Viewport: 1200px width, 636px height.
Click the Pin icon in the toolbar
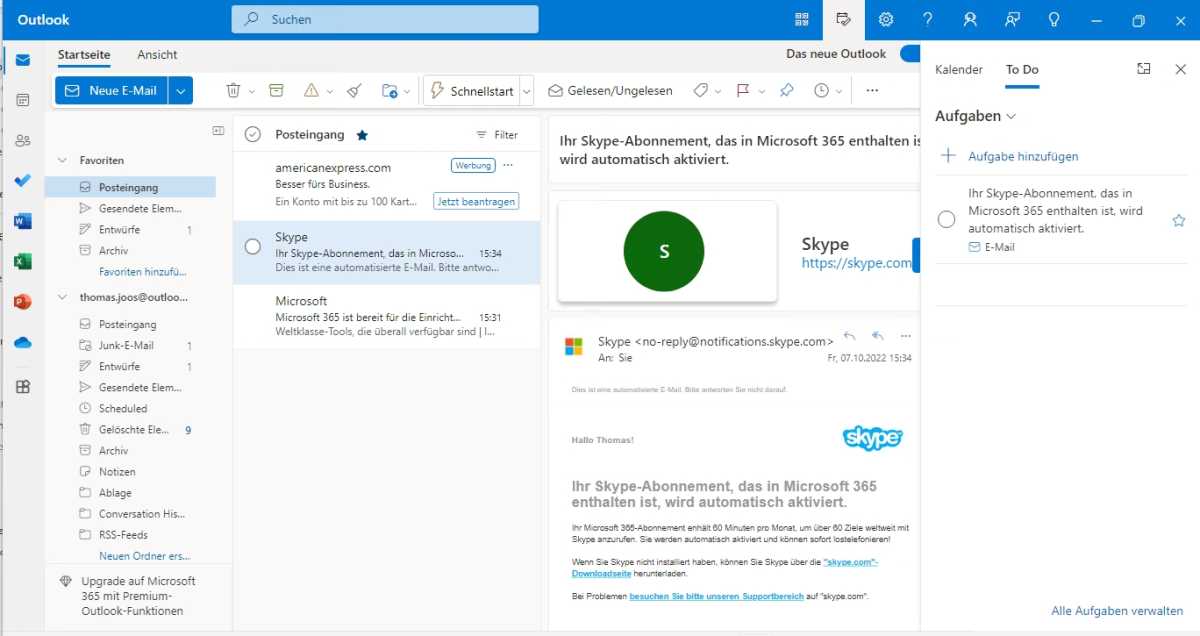point(786,90)
